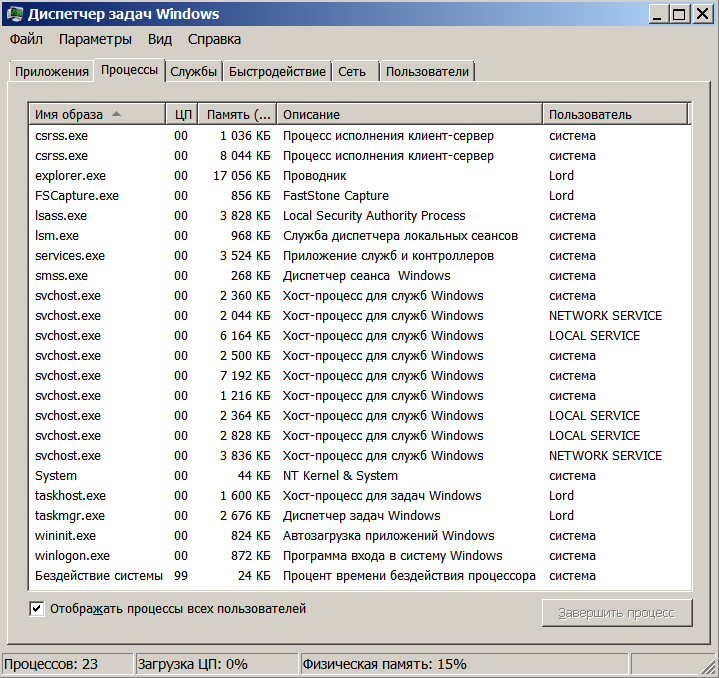Screen dimensions: 719x678
Task: Click the Проводник description cell
Action: (x=315, y=176)
